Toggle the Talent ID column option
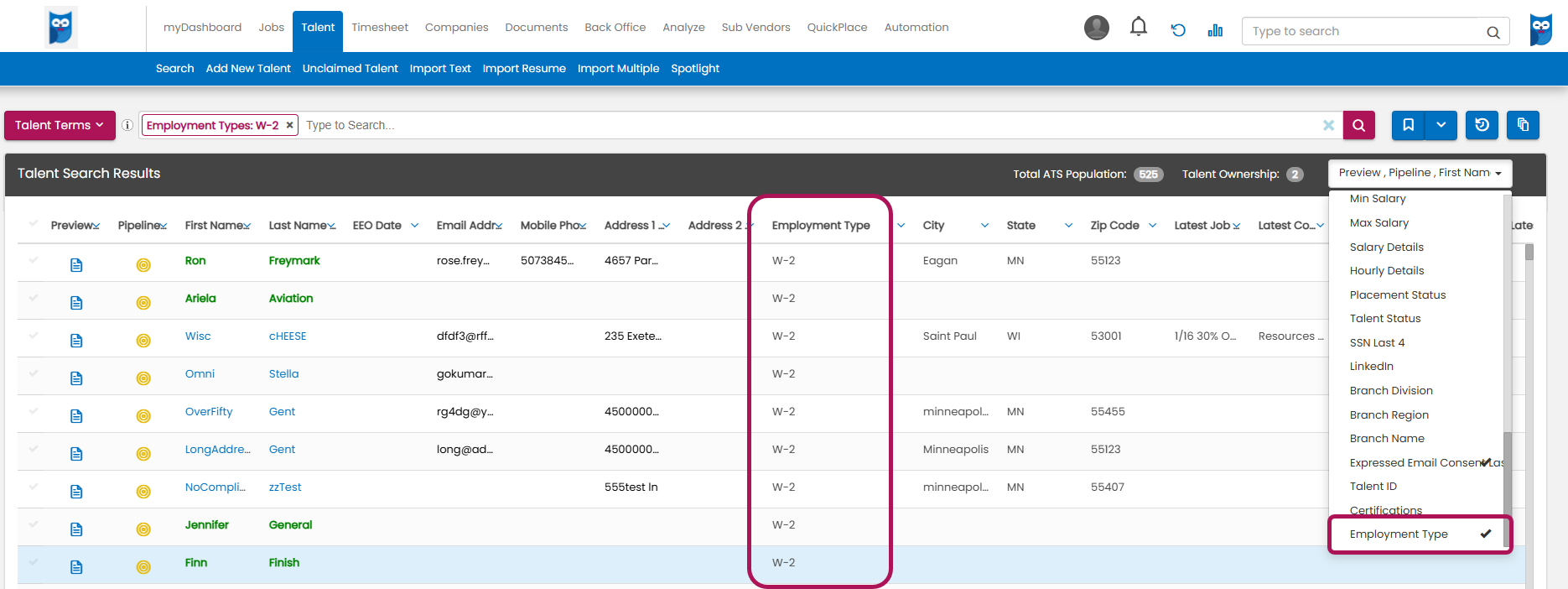Viewport: 1568px width, 589px height. [x=1373, y=487]
